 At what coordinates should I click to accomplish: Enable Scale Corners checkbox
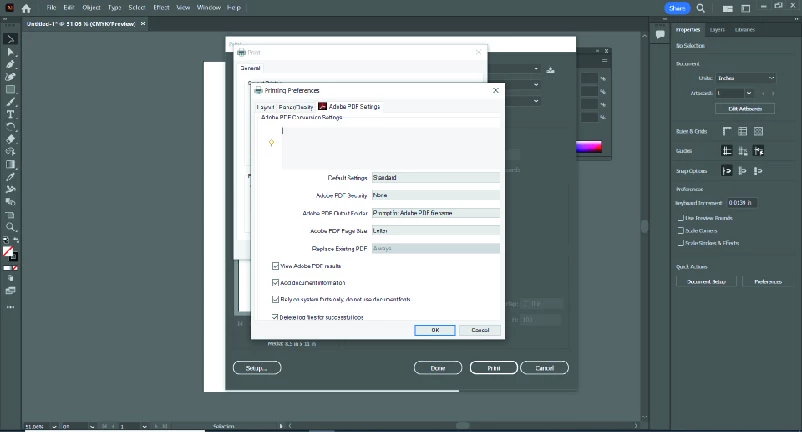[681, 231]
